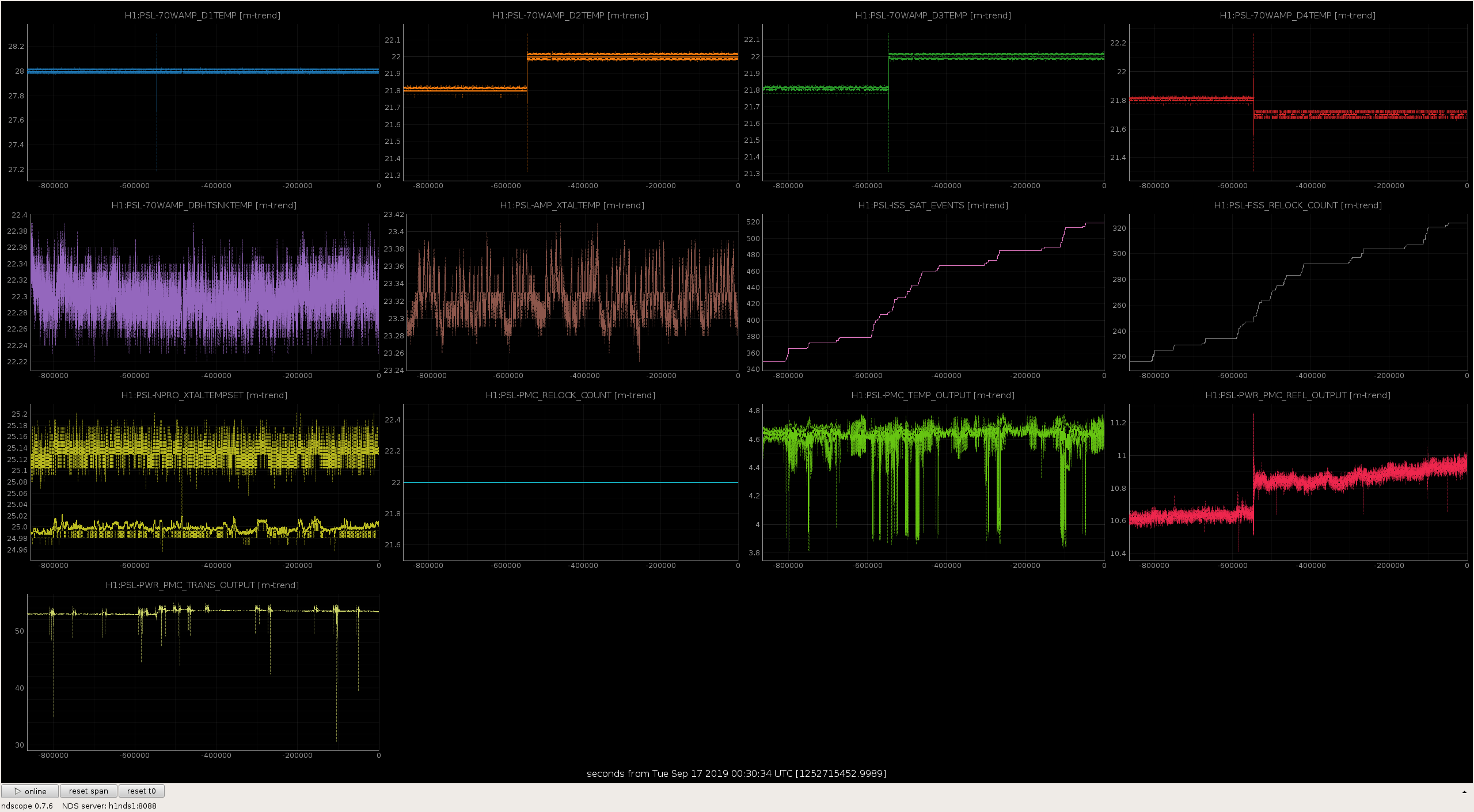Select the H1:PSL-PWR_PMC_REFL_OUTPUT plot title

point(1298,395)
